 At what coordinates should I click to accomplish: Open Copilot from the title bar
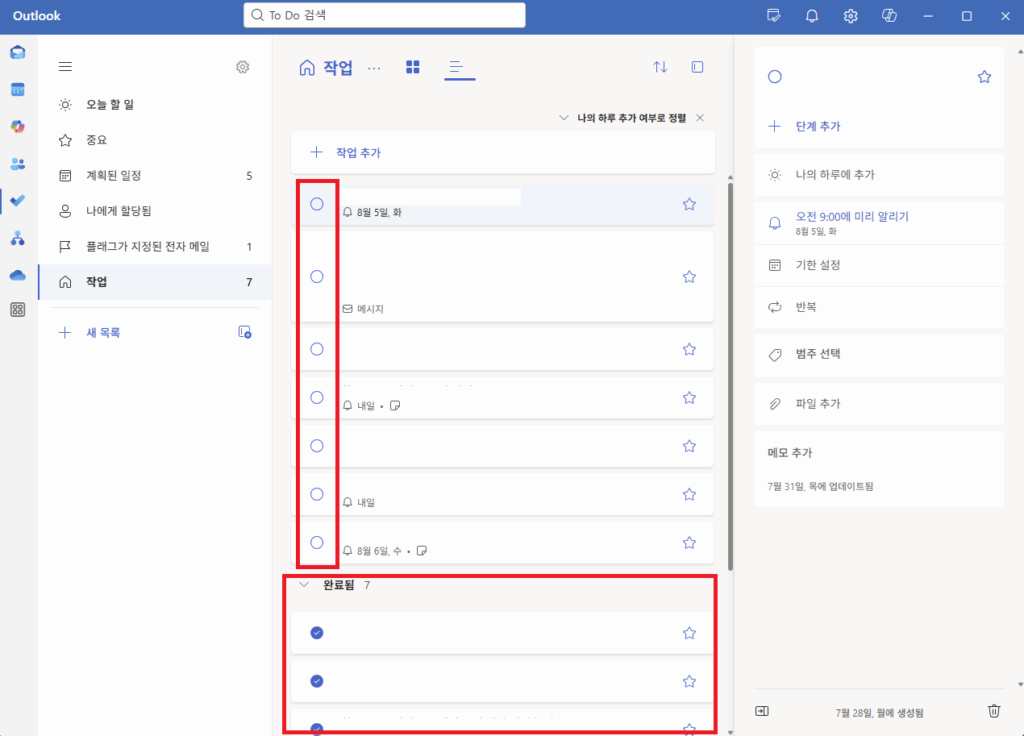coord(889,16)
